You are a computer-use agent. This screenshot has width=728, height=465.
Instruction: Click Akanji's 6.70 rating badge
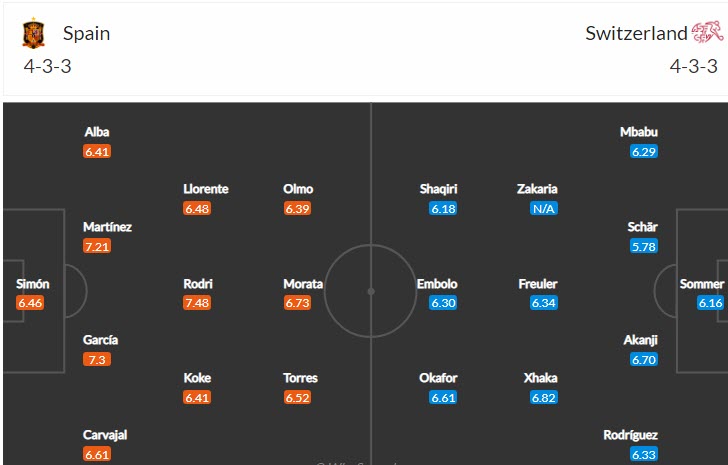[643, 359]
